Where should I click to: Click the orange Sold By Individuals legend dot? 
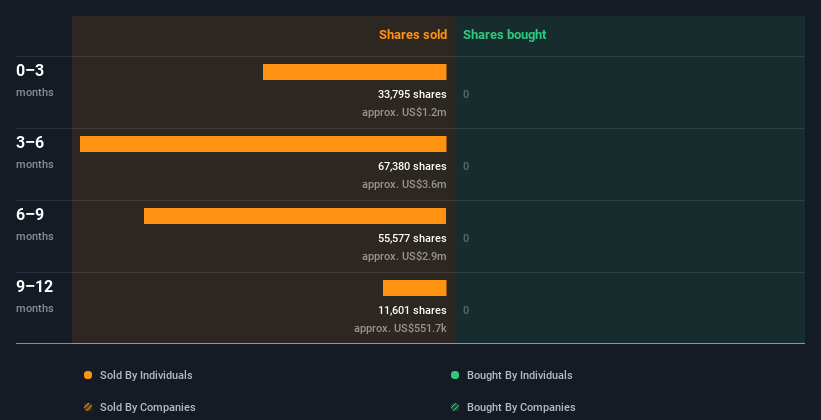click(x=88, y=375)
